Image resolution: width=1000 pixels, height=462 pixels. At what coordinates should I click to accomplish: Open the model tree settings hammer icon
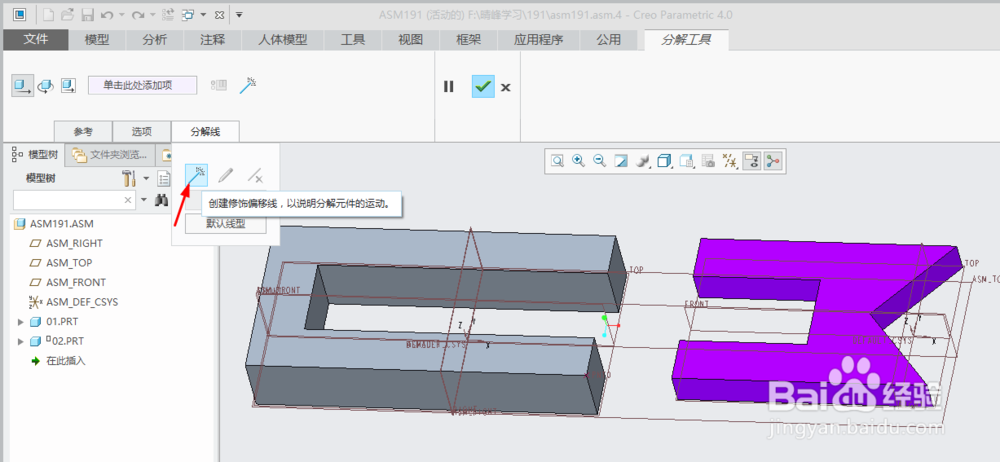129,179
